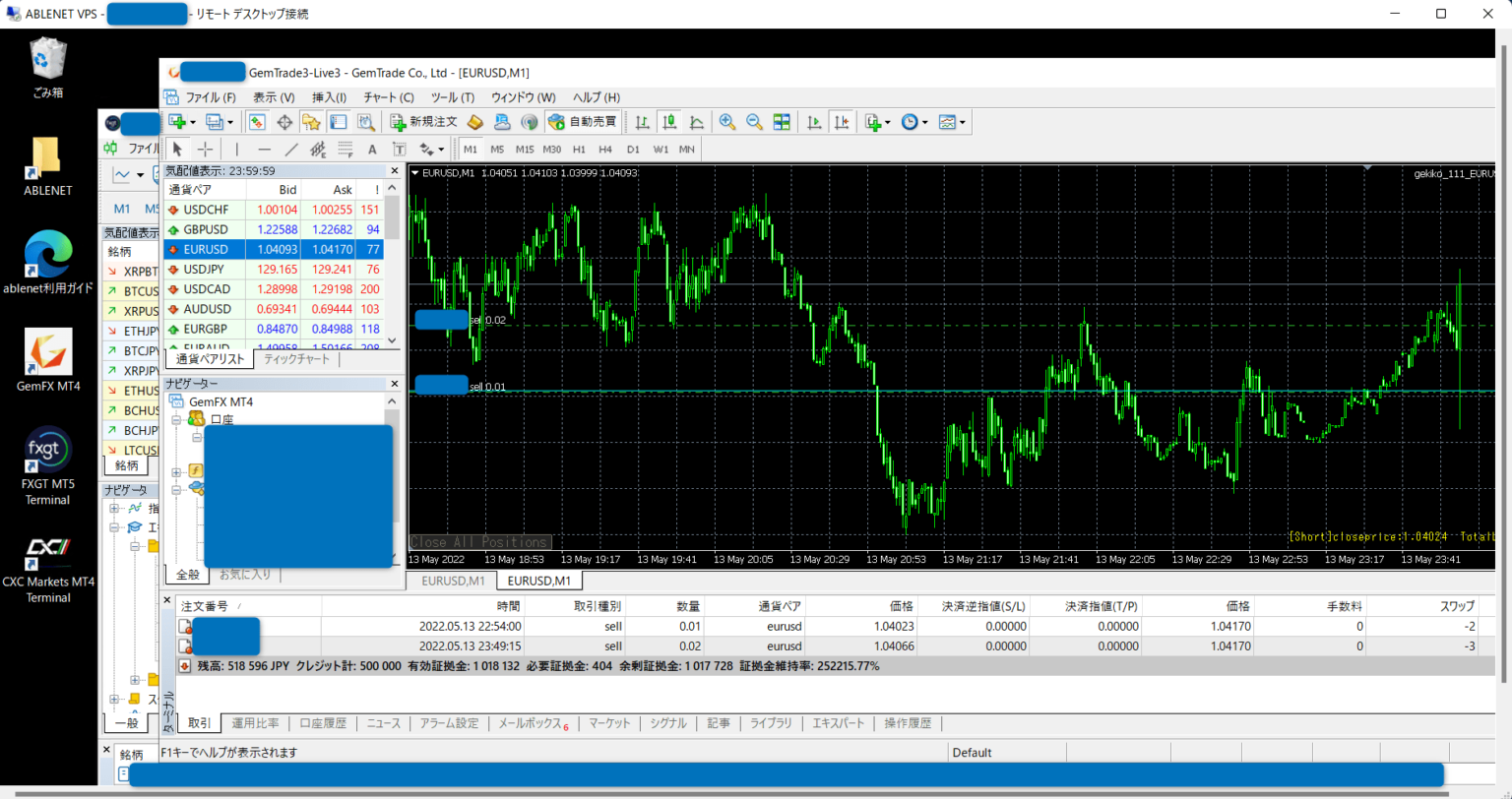Select the Crosshair cursor tool

click(205, 149)
